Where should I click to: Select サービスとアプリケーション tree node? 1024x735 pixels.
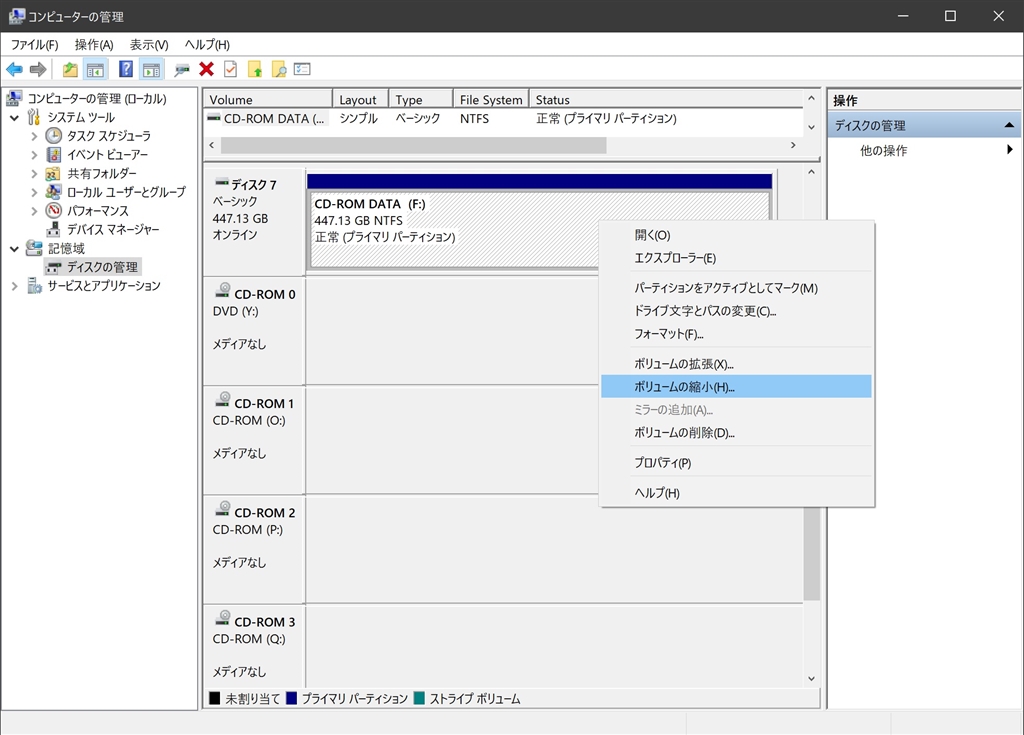coord(104,286)
